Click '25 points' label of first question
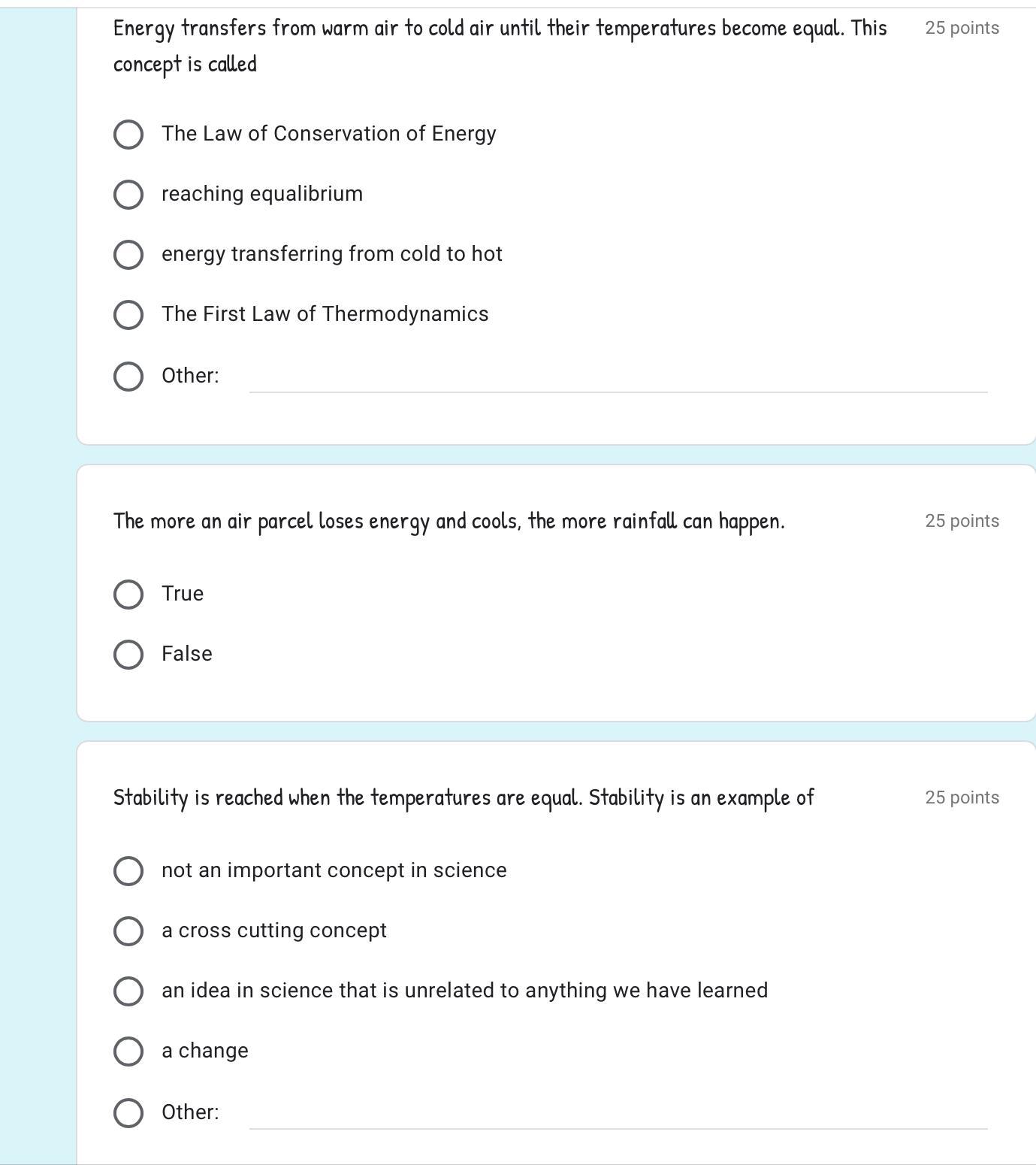This screenshot has width=1036, height=1165. [x=962, y=29]
